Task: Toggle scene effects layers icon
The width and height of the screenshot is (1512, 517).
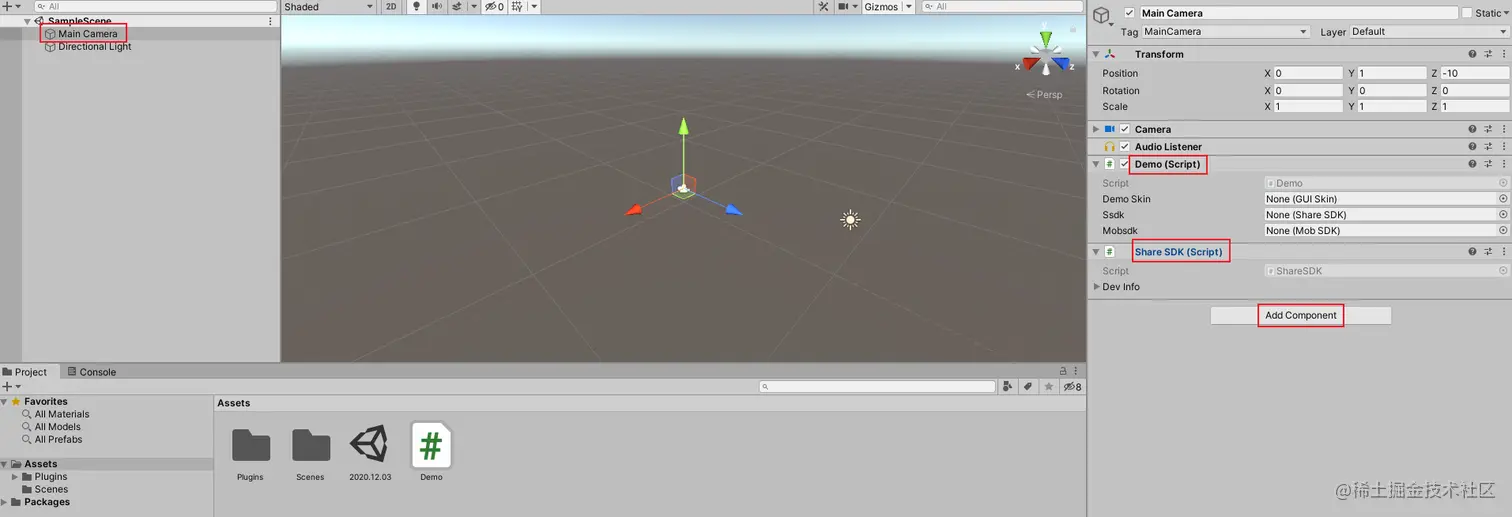Action: point(458,7)
